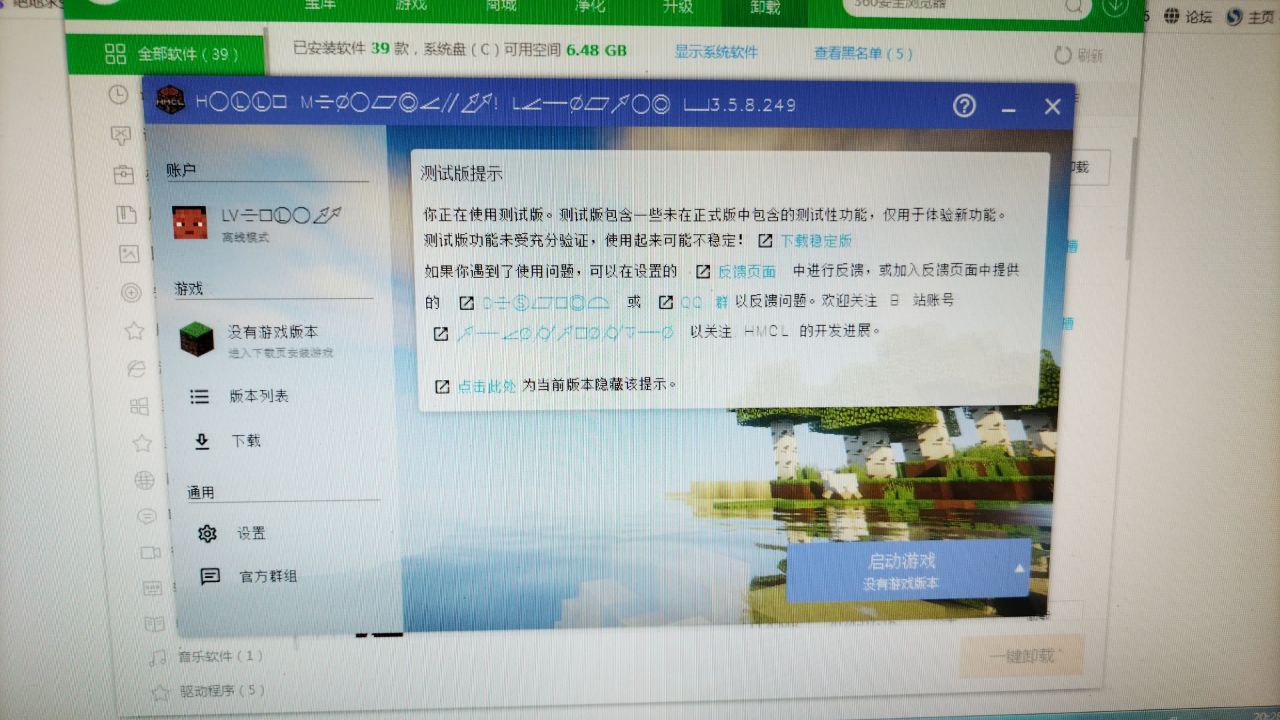Open the help question mark icon

coord(964,106)
